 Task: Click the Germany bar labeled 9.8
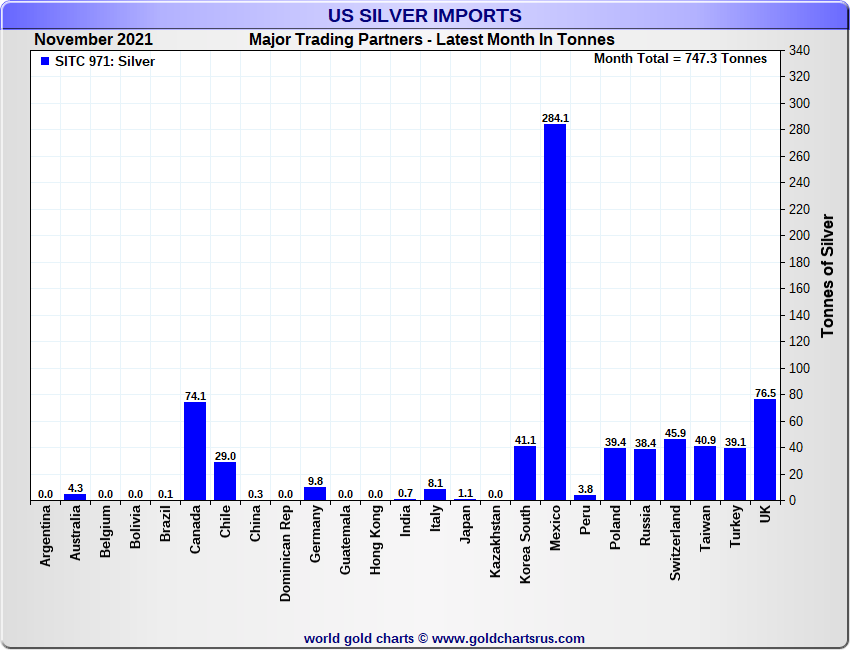click(315, 493)
